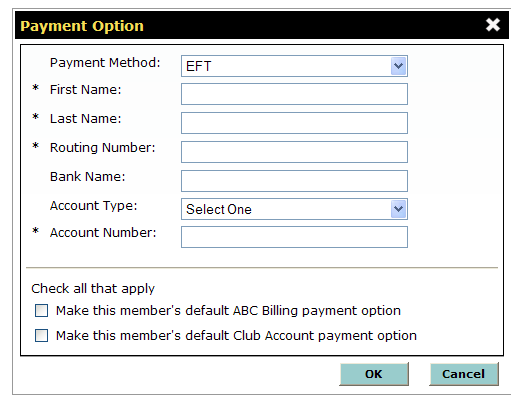Image resolution: width=524 pixels, height=410 pixels.
Task: Click the 'Routing Number:' label text
Action: point(103,148)
